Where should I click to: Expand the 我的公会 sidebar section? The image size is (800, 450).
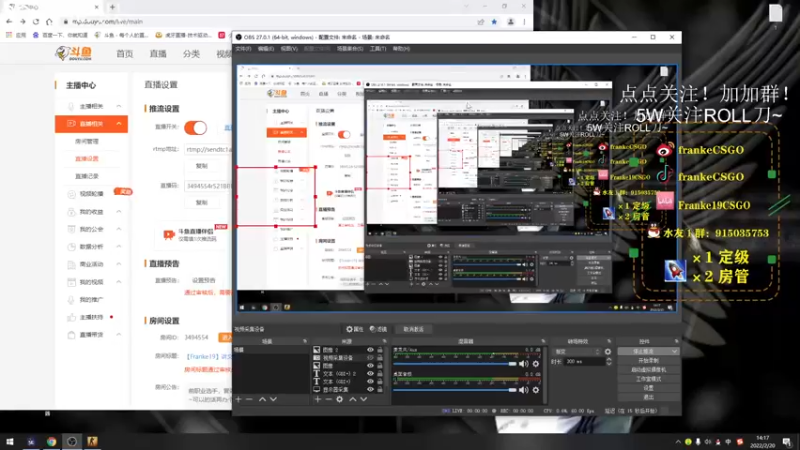tap(119, 229)
